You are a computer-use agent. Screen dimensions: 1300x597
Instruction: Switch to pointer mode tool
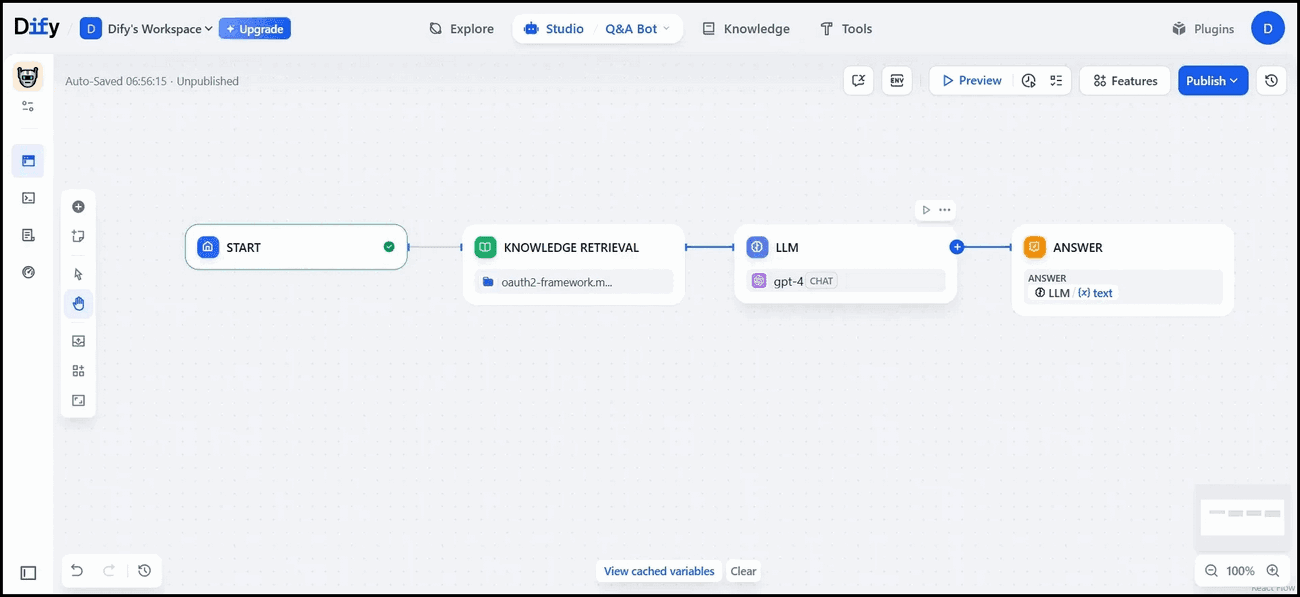pyautogui.click(x=78, y=274)
